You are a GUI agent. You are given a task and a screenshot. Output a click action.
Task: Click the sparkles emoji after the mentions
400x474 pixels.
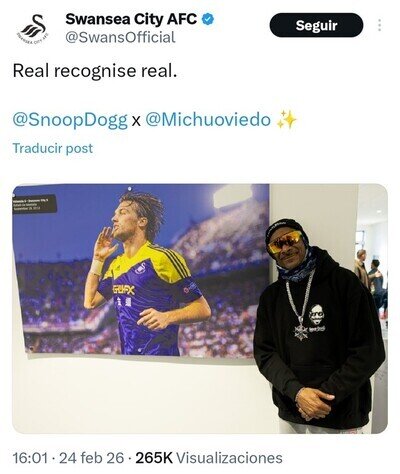[286, 120]
